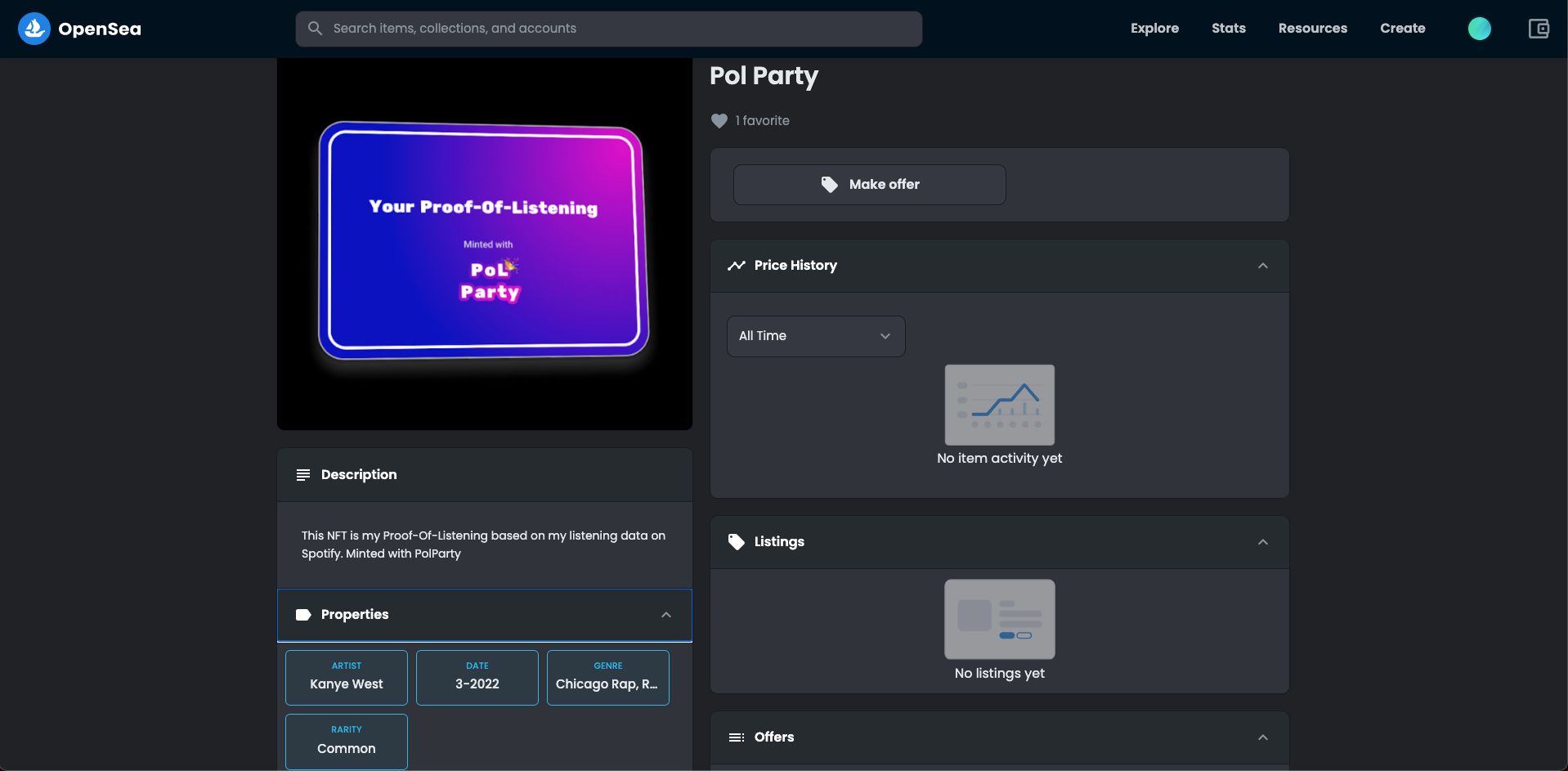Favorite the item with the heart icon
Image resolution: width=1568 pixels, height=771 pixels.
pyautogui.click(x=719, y=121)
